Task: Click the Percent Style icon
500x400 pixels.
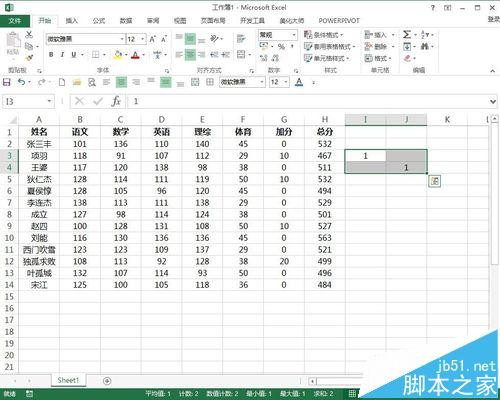Action: (x=281, y=46)
